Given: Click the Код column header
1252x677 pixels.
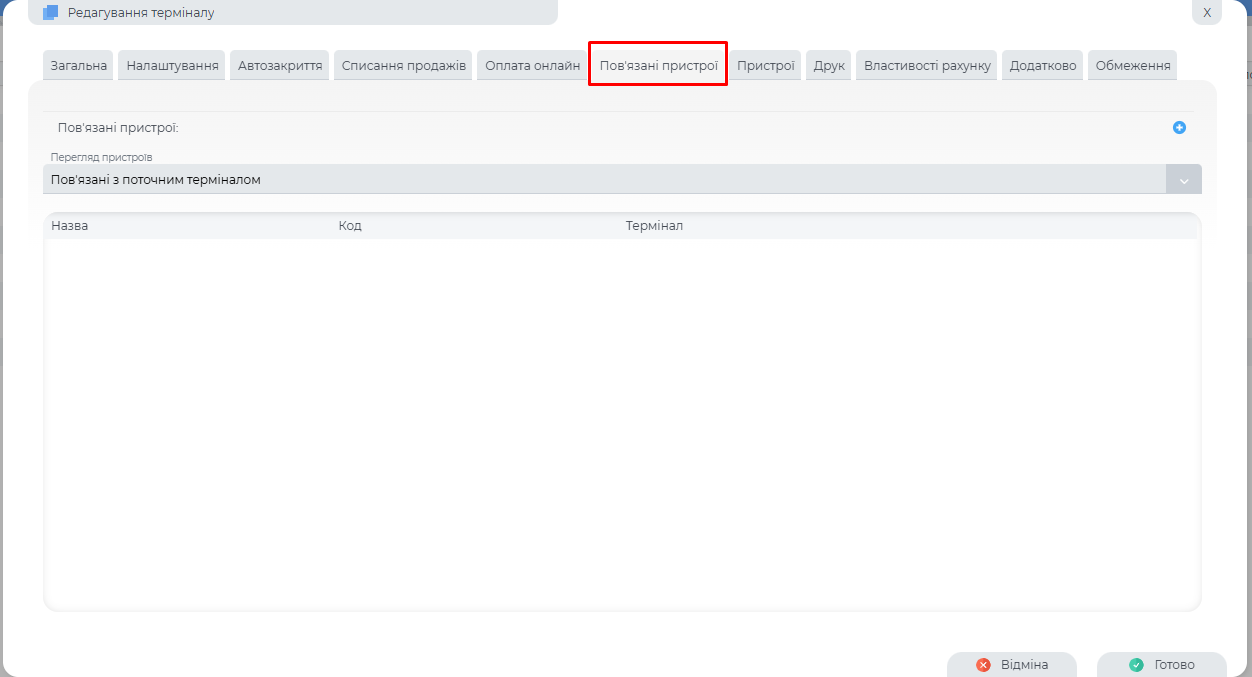Looking at the screenshot, I should point(350,226).
